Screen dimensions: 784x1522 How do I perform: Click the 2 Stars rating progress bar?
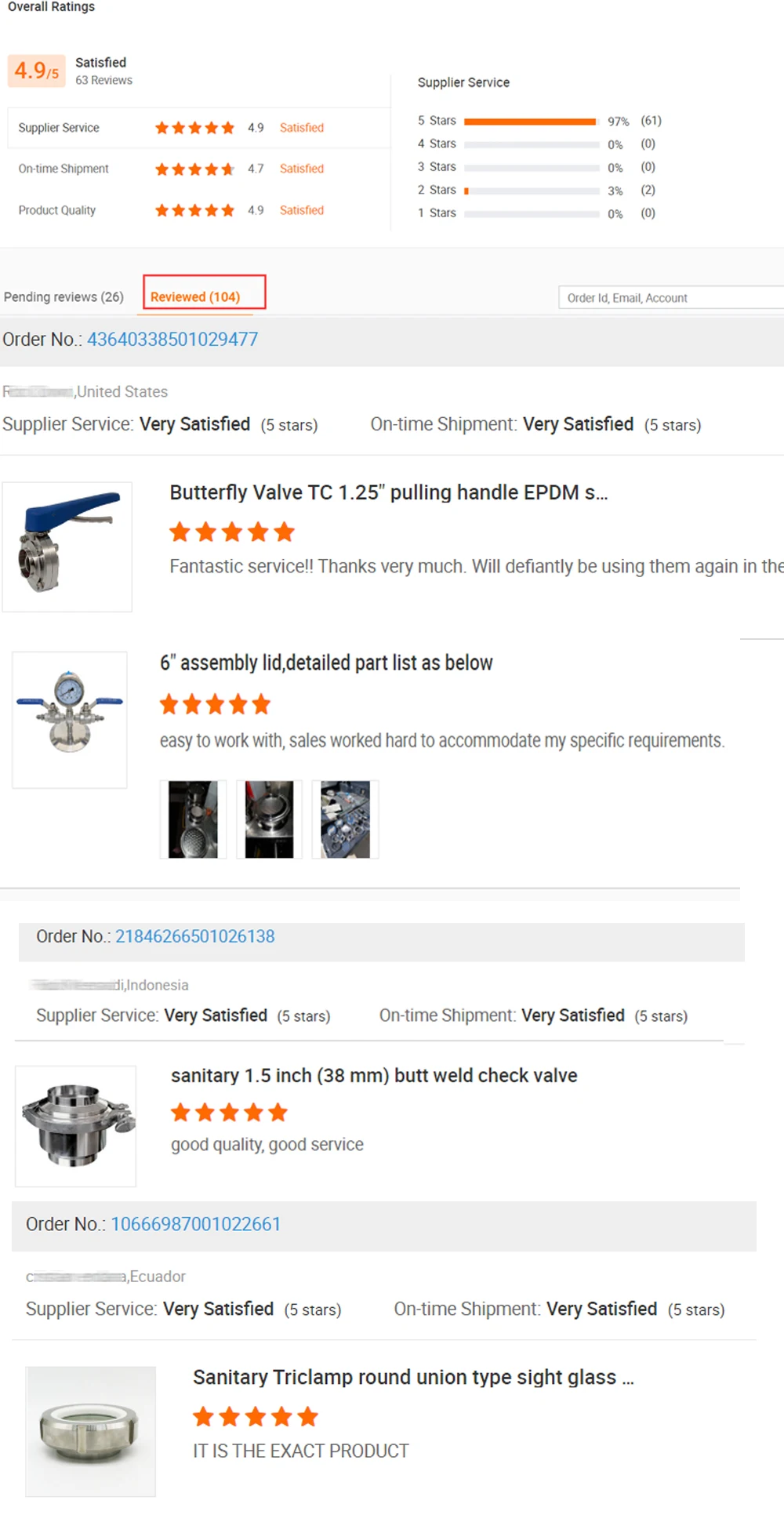(x=531, y=191)
